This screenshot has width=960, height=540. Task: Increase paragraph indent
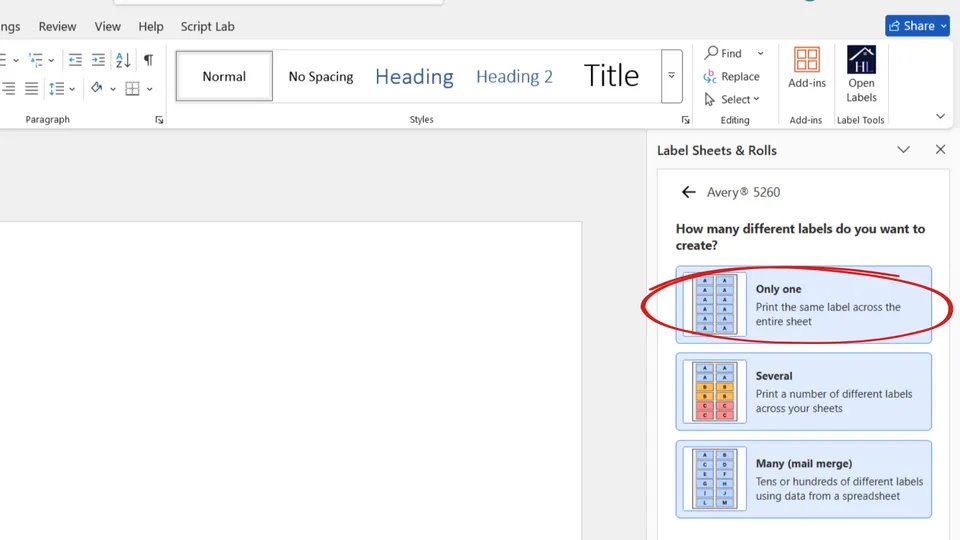click(98, 59)
